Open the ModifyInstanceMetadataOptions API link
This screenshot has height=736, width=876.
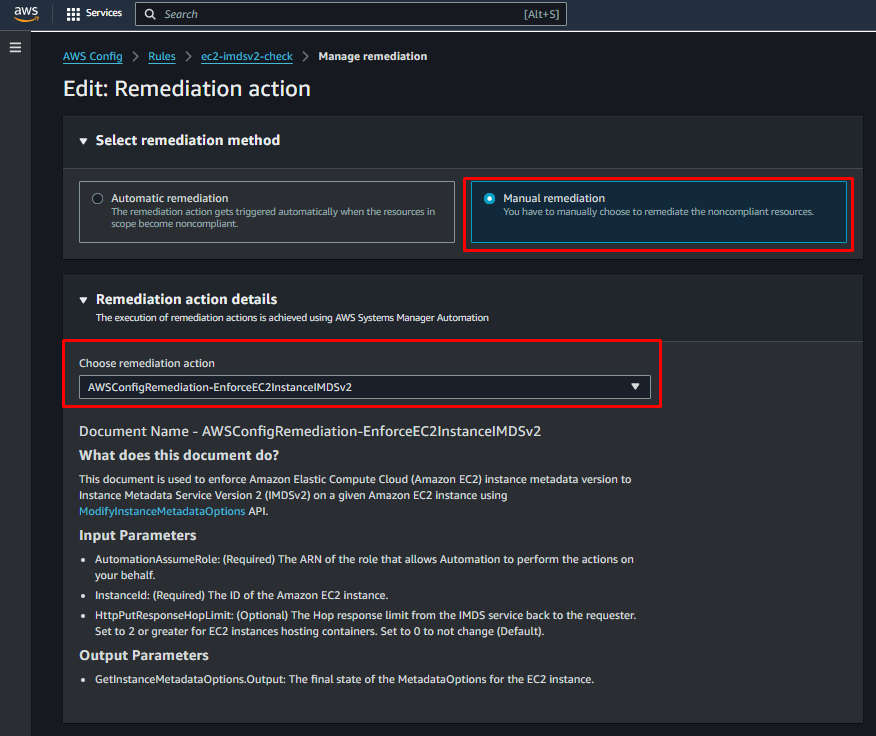[162, 511]
